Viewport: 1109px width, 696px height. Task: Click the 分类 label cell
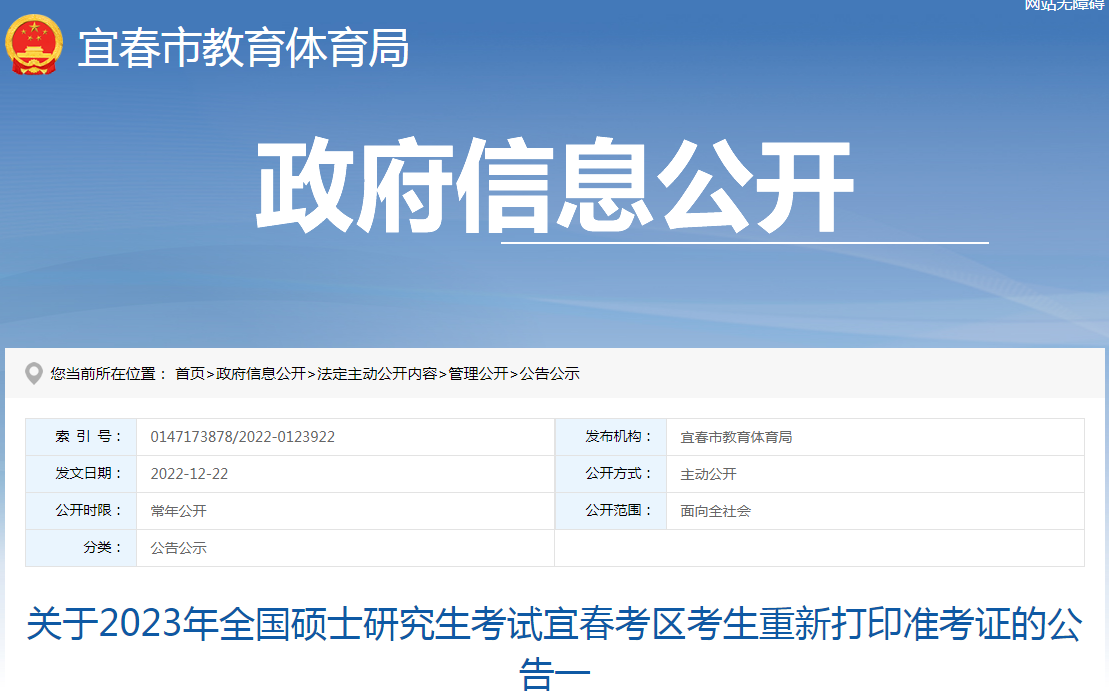(81, 547)
